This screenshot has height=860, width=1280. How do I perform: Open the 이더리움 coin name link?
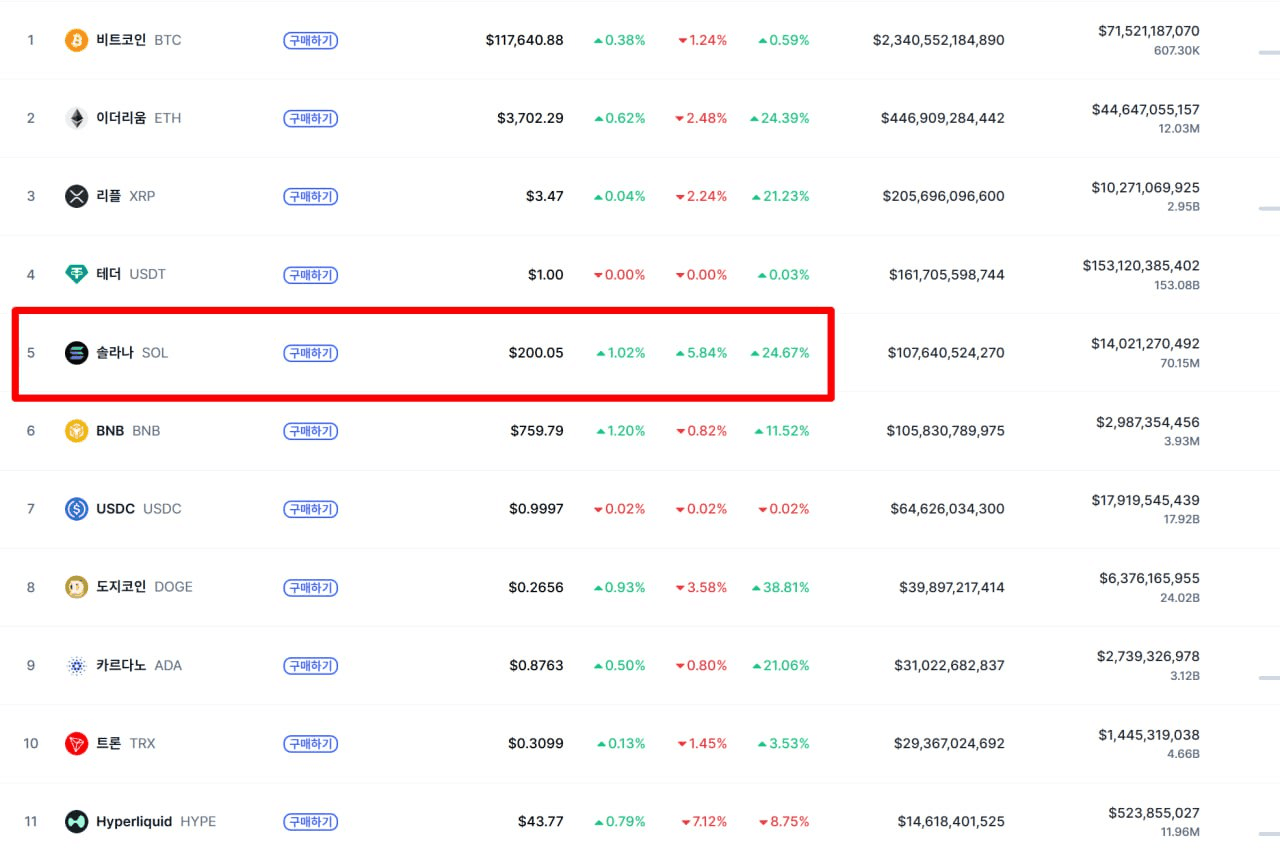121,118
